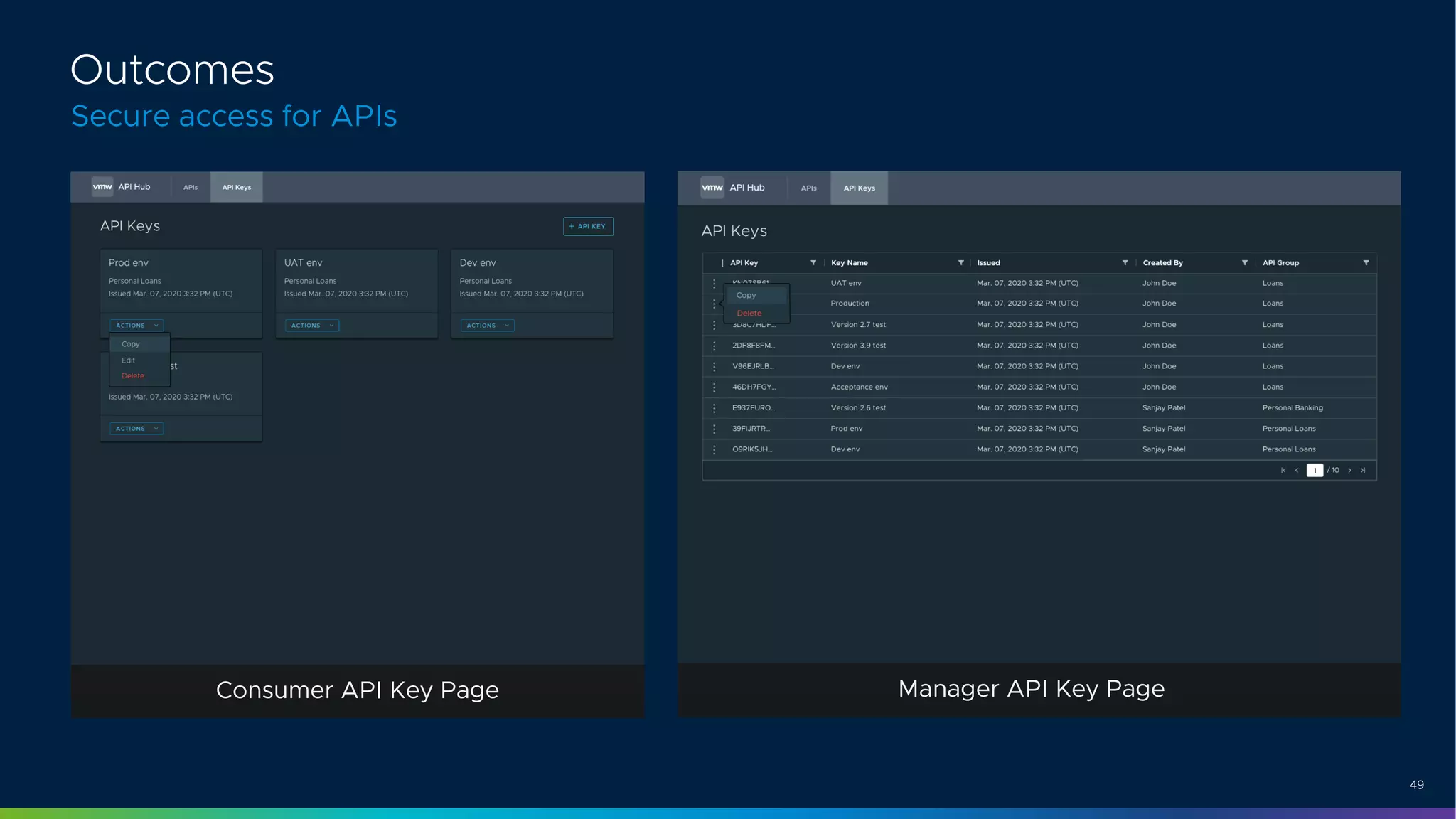The image size is (1456, 819).
Task: Choose Copy in Consumer actions menu
Action: [139, 344]
